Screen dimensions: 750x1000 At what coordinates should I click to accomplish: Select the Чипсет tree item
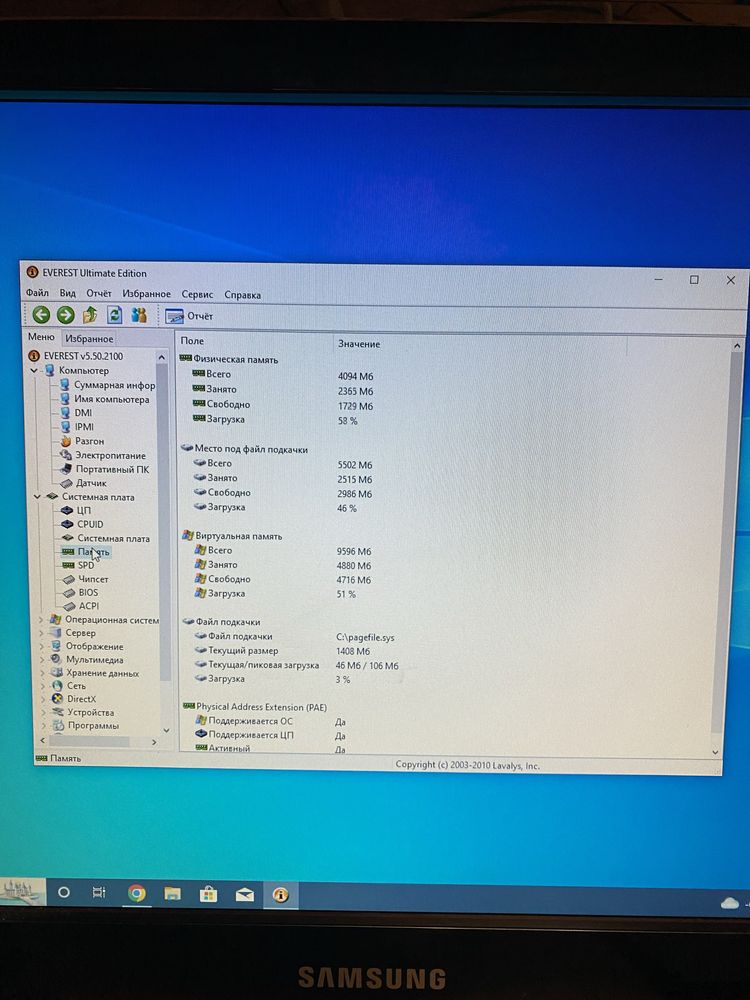85,579
